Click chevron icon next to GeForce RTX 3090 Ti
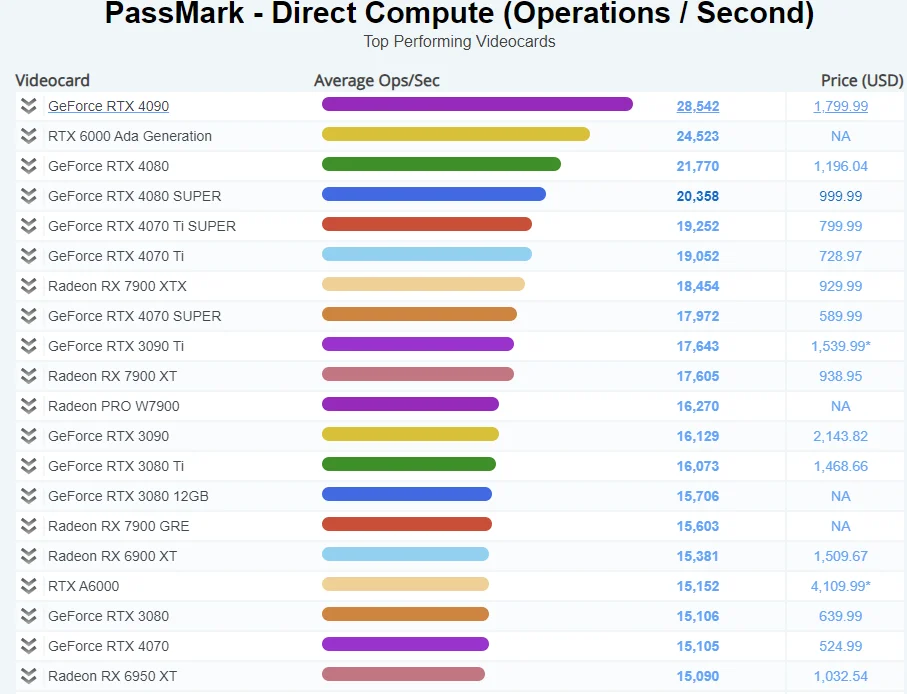Viewport: 907px width, 694px height. (28, 346)
